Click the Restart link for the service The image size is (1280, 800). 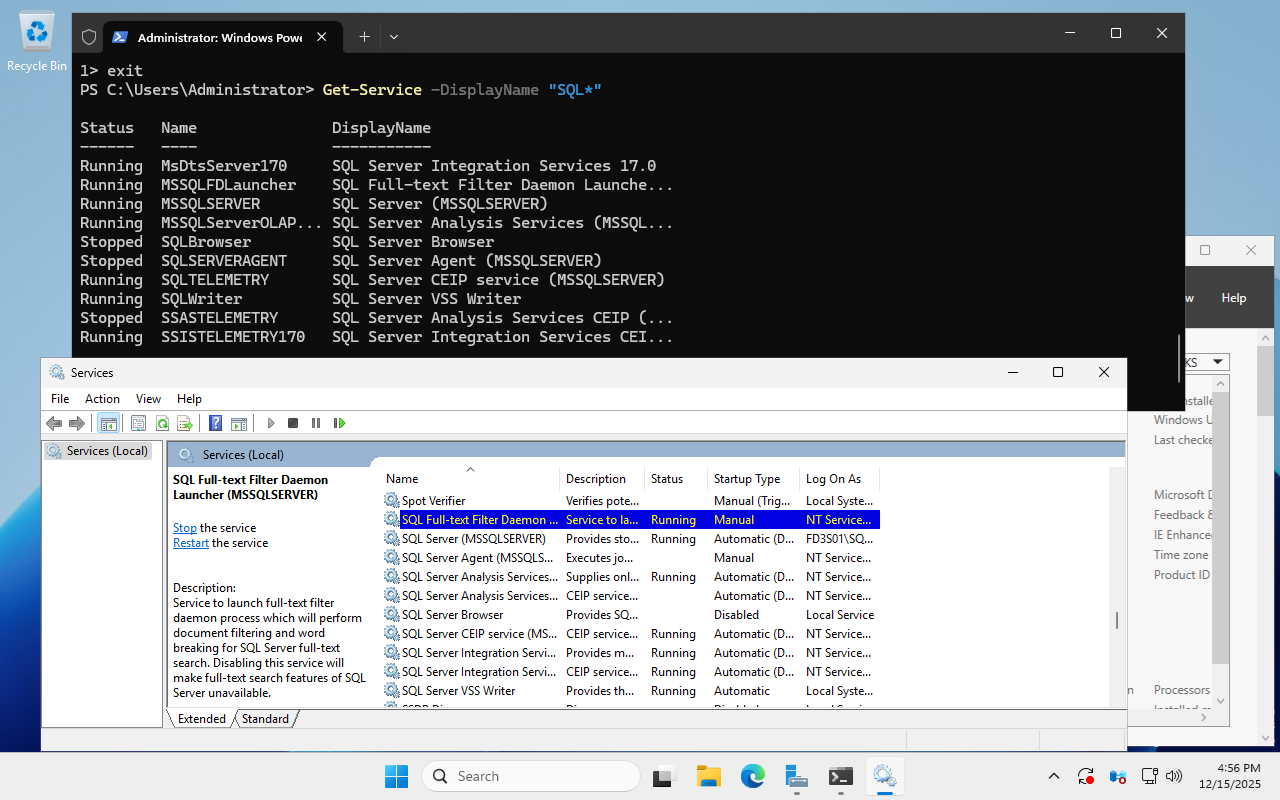tap(190, 542)
